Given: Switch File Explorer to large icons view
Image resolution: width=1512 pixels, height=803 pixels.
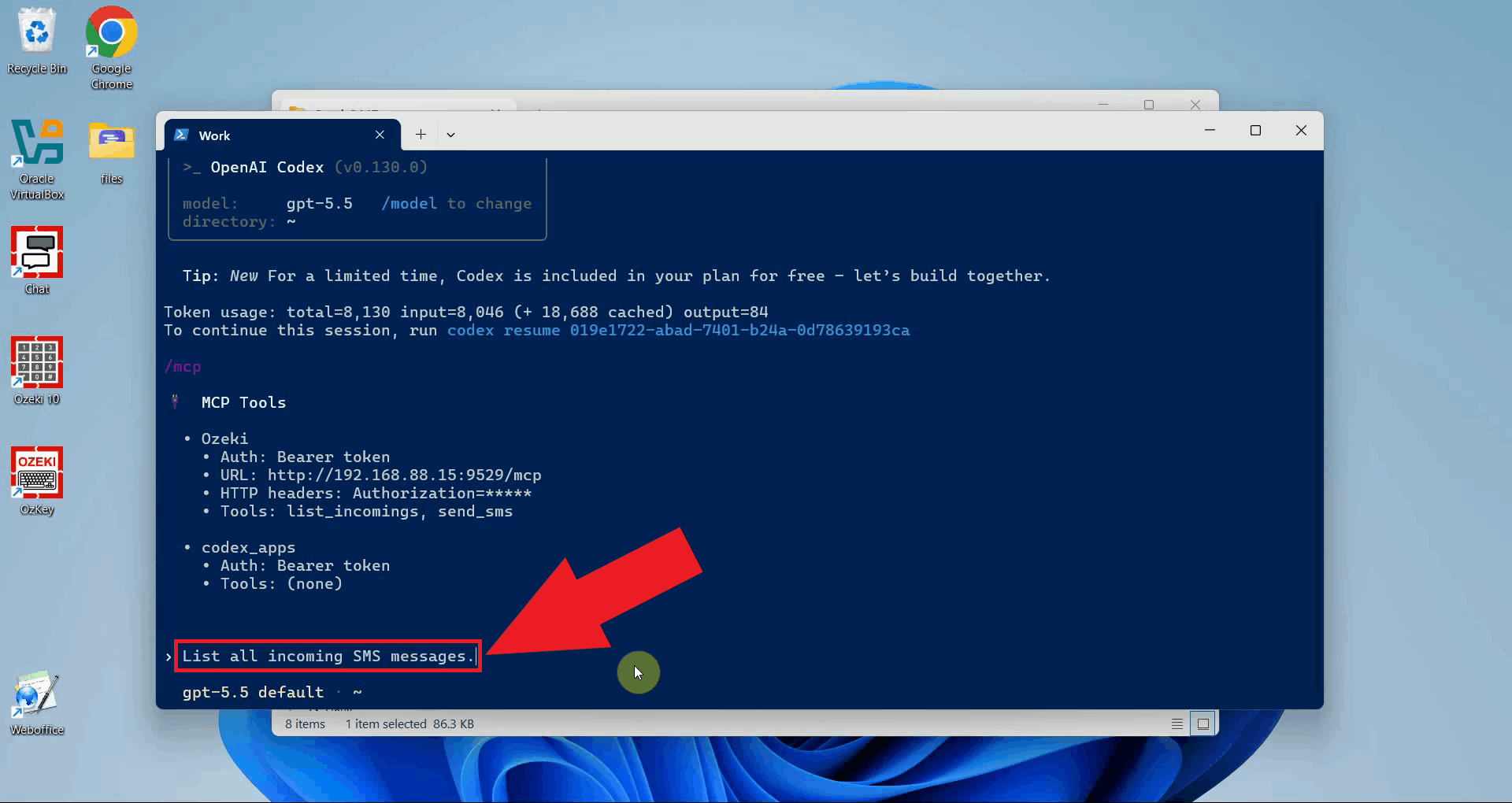Looking at the screenshot, I should click(x=1203, y=723).
